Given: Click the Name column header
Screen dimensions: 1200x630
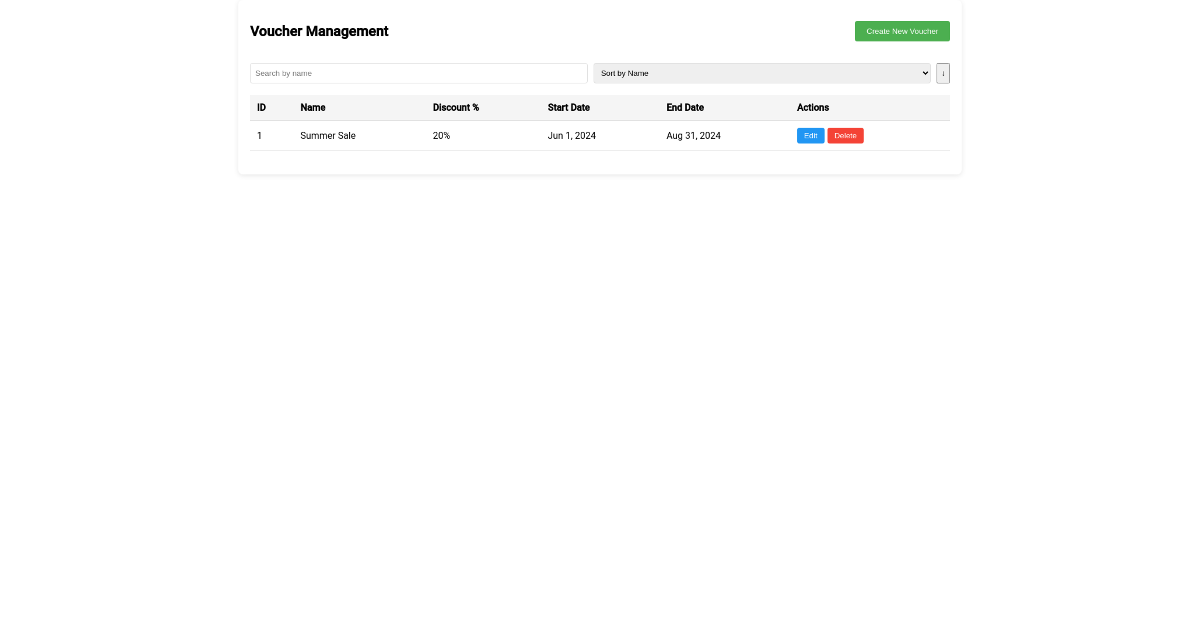Looking at the screenshot, I should [x=313, y=107].
